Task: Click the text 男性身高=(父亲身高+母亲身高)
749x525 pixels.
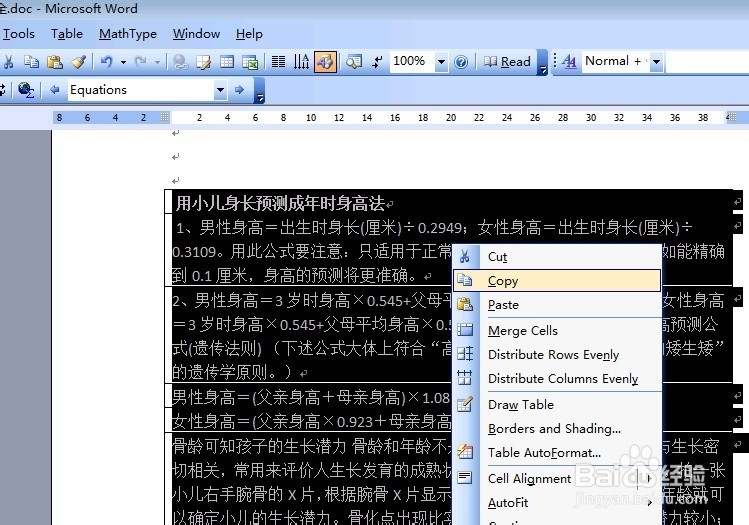Action: (x=289, y=397)
